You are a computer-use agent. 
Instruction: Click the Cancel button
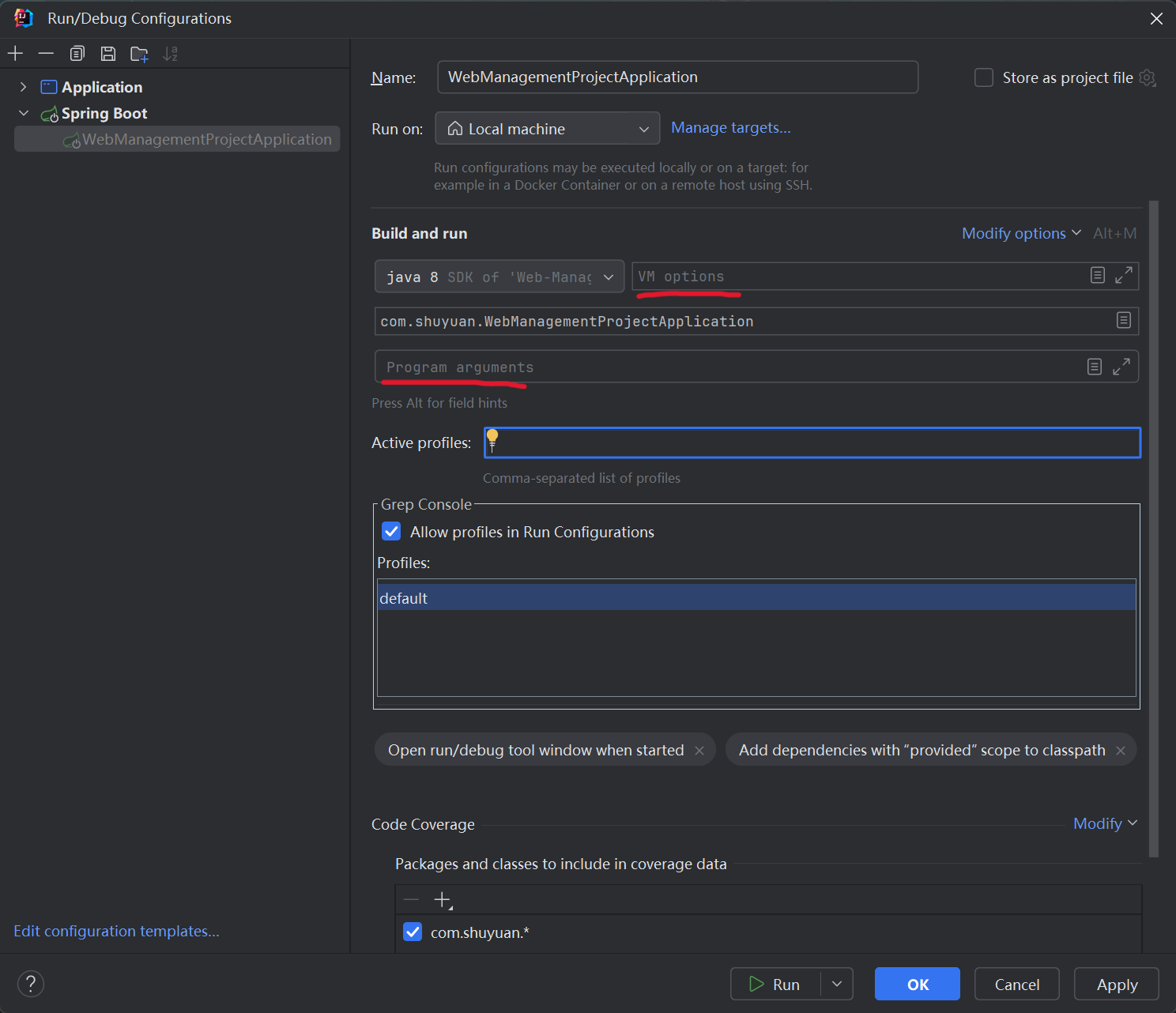click(1016, 984)
